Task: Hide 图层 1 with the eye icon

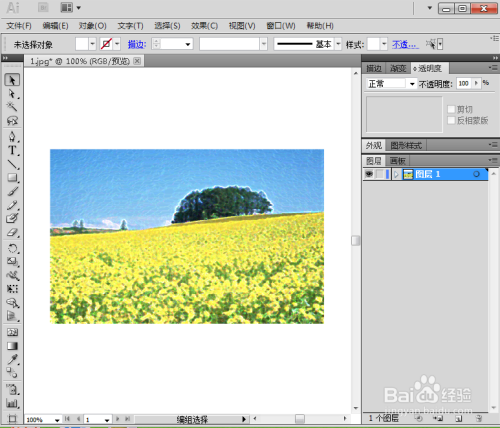Action: click(369, 174)
